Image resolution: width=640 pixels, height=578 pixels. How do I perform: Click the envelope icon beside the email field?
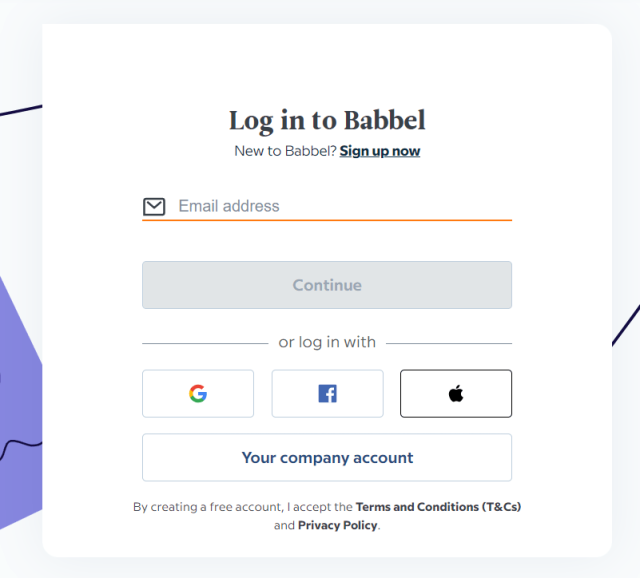click(x=154, y=207)
